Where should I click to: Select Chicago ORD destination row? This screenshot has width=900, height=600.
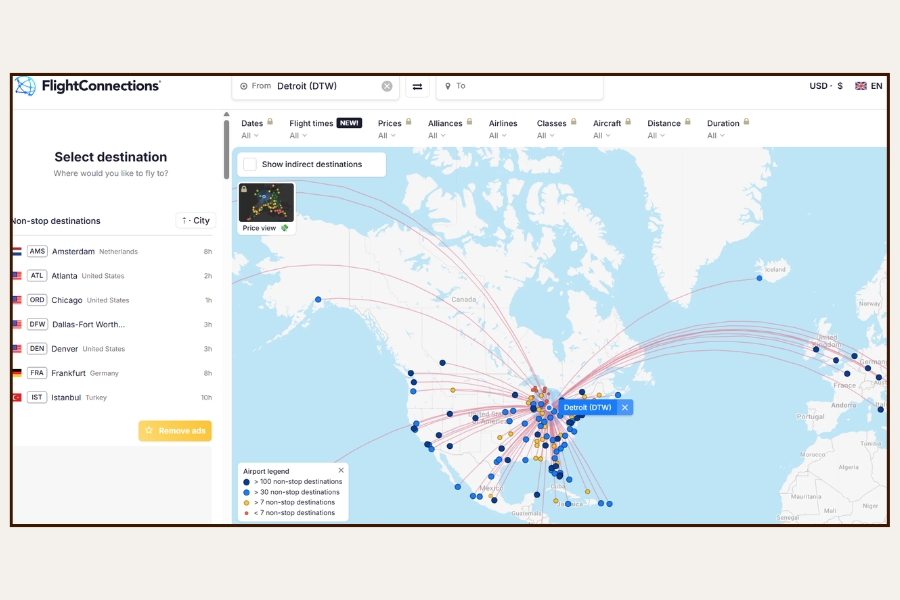112,300
